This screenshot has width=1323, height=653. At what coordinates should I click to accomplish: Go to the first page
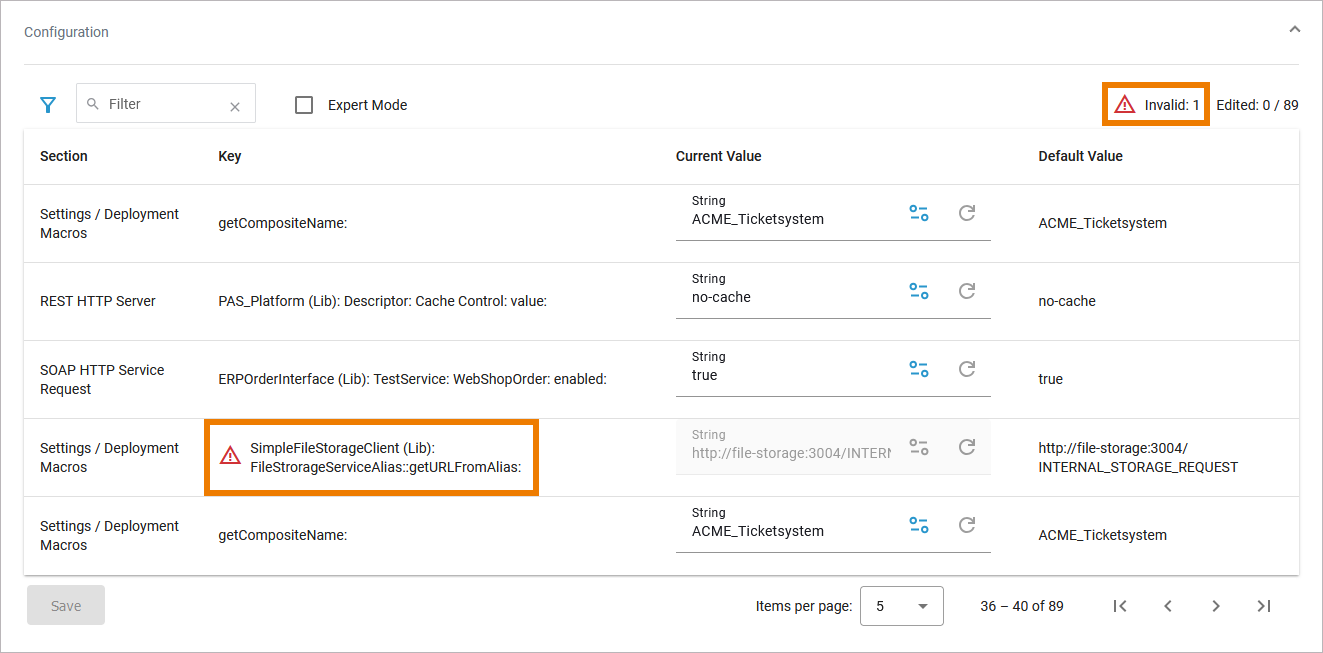pyautogui.click(x=1120, y=606)
